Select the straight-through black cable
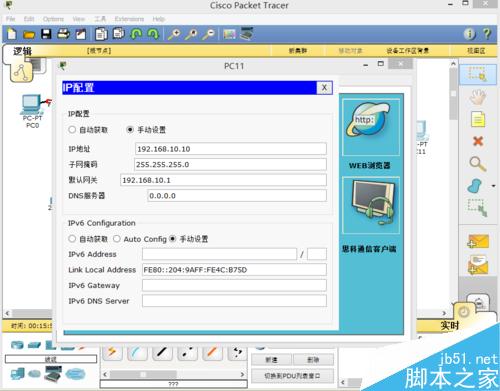500x391 pixels. (x=162, y=353)
